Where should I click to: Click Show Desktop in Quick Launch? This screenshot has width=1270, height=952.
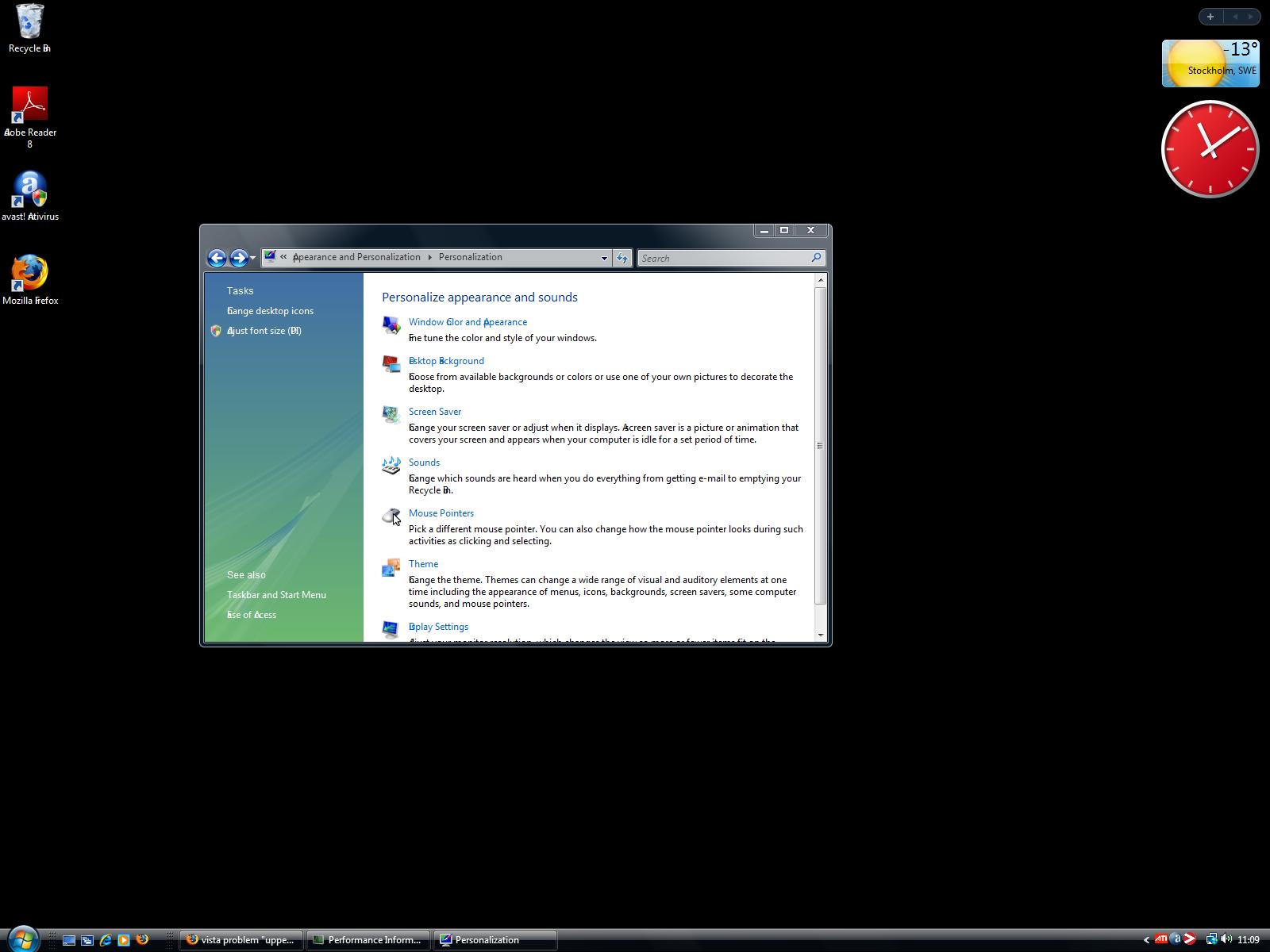tap(69, 940)
